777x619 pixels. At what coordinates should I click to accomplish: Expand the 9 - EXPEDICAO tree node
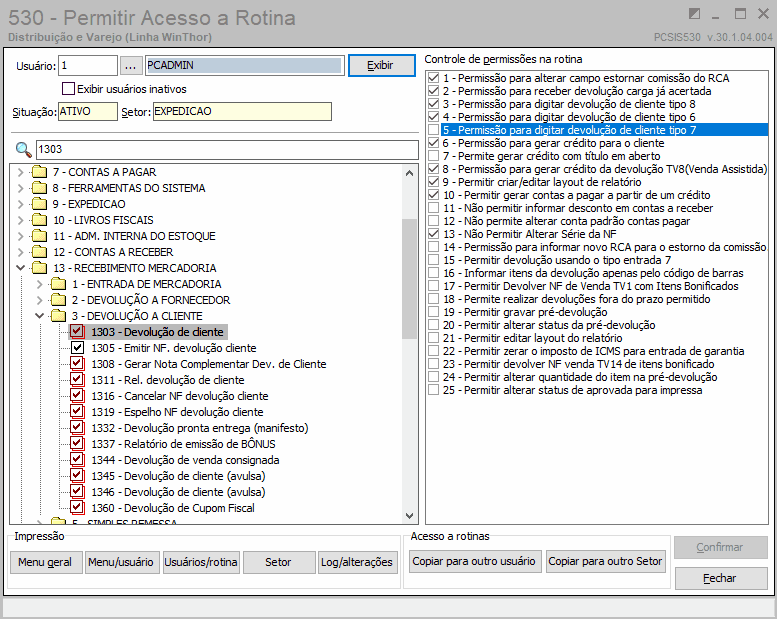(20, 204)
